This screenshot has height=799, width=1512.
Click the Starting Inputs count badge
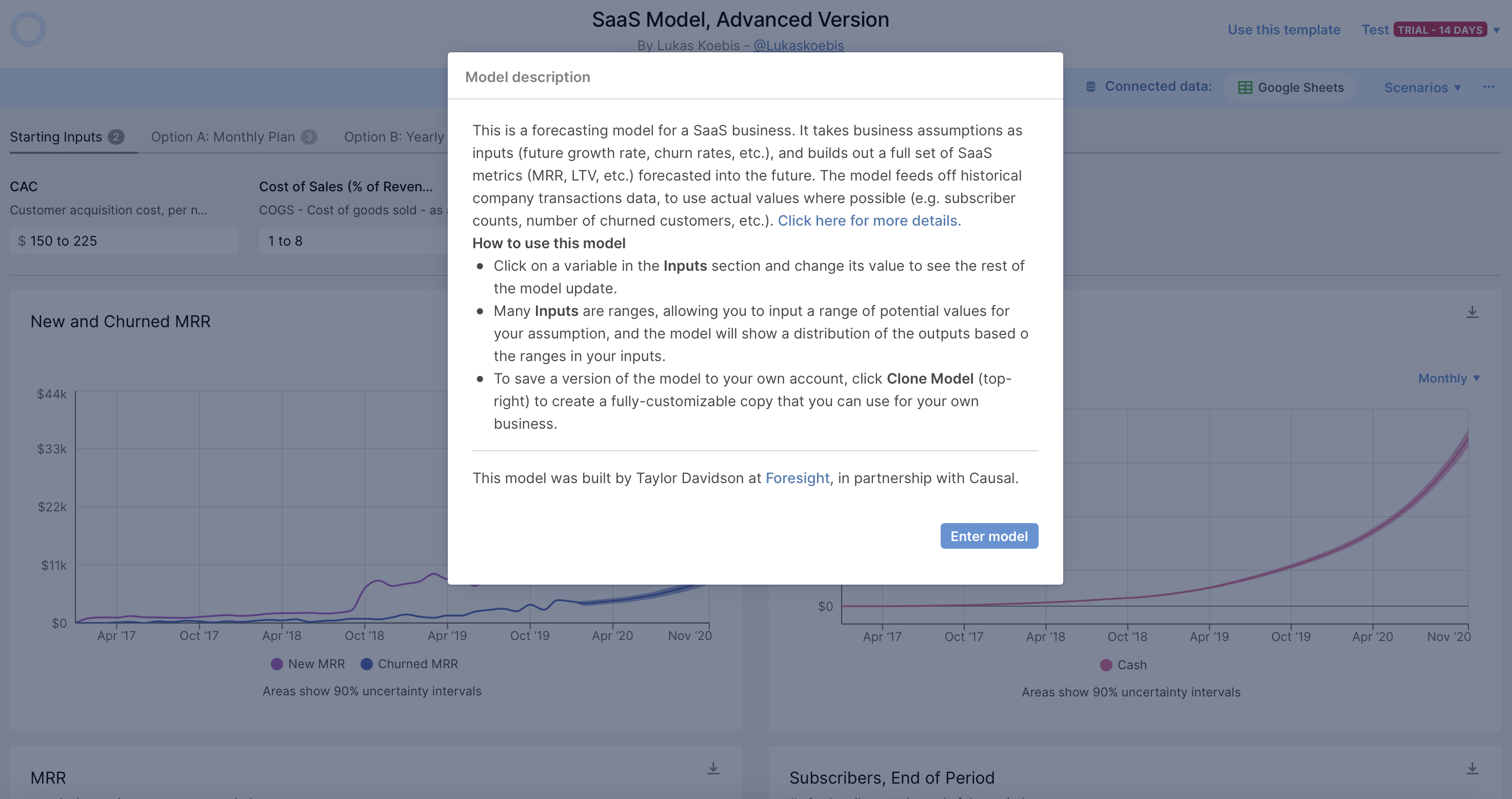pyautogui.click(x=115, y=137)
